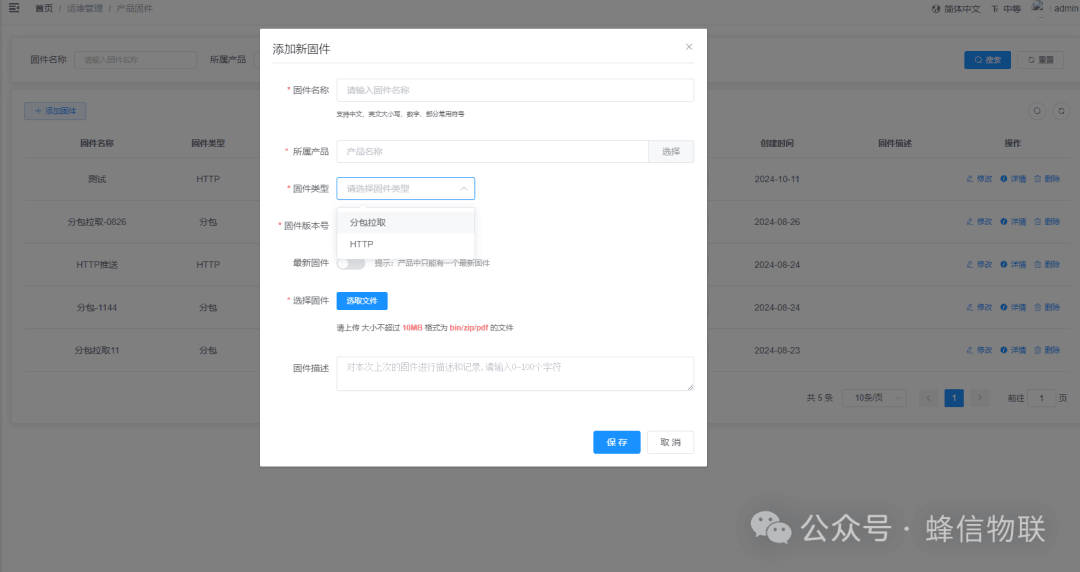Click the 固件描述 textarea

point(515,374)
